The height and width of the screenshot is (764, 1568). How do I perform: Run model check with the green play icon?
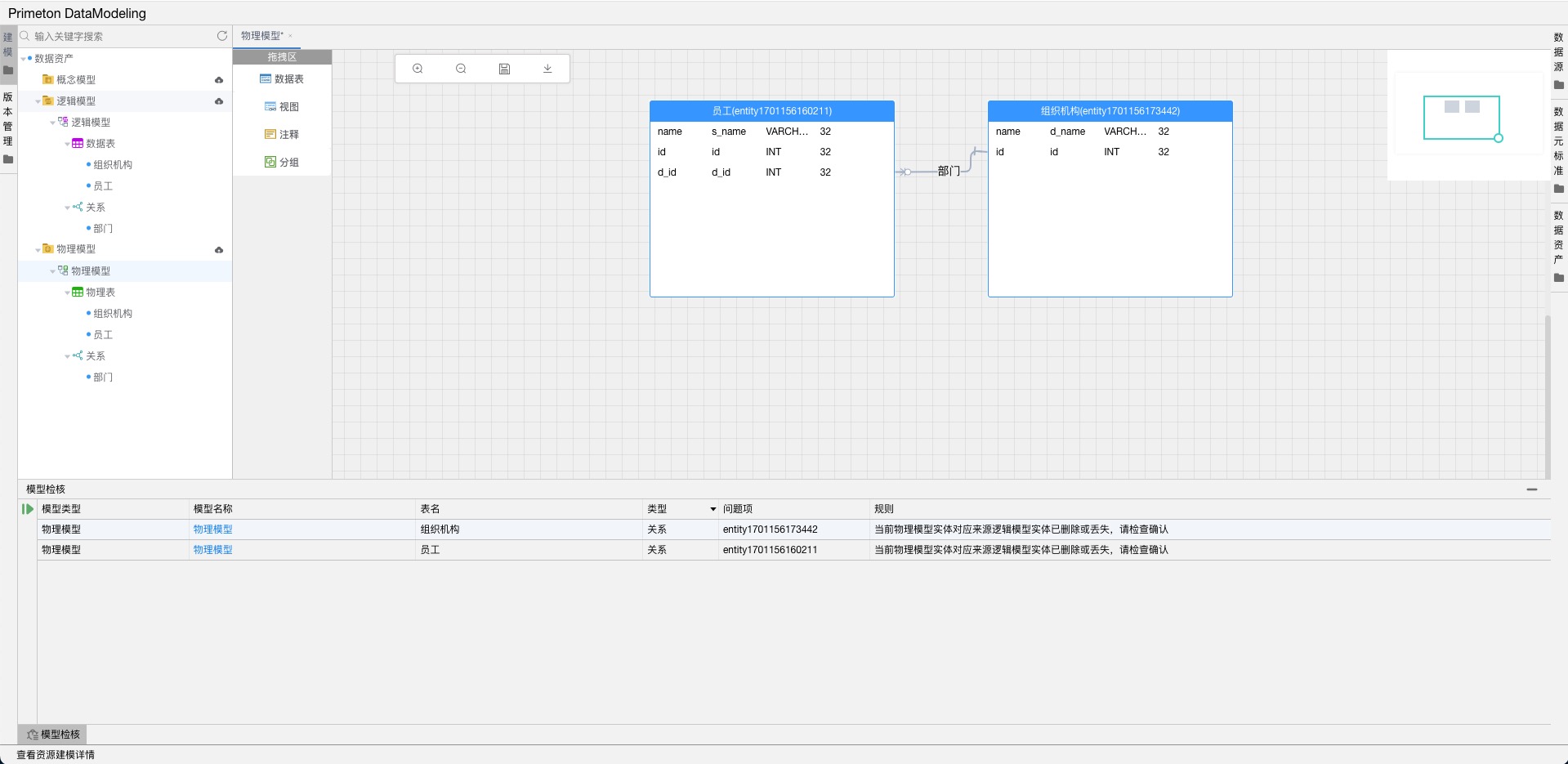point(28,509)
